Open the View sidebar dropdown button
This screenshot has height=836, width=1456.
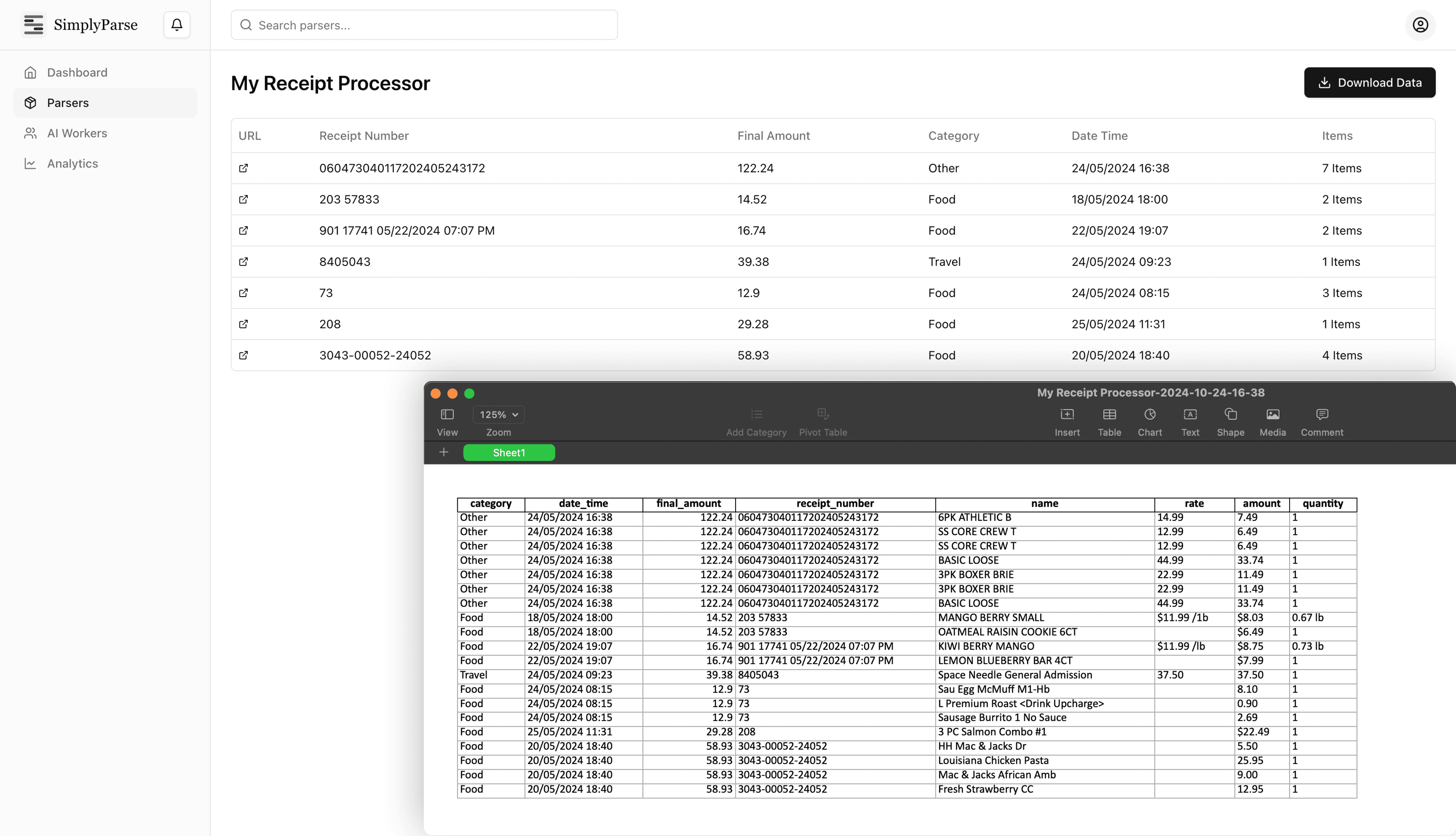[447, 415]
